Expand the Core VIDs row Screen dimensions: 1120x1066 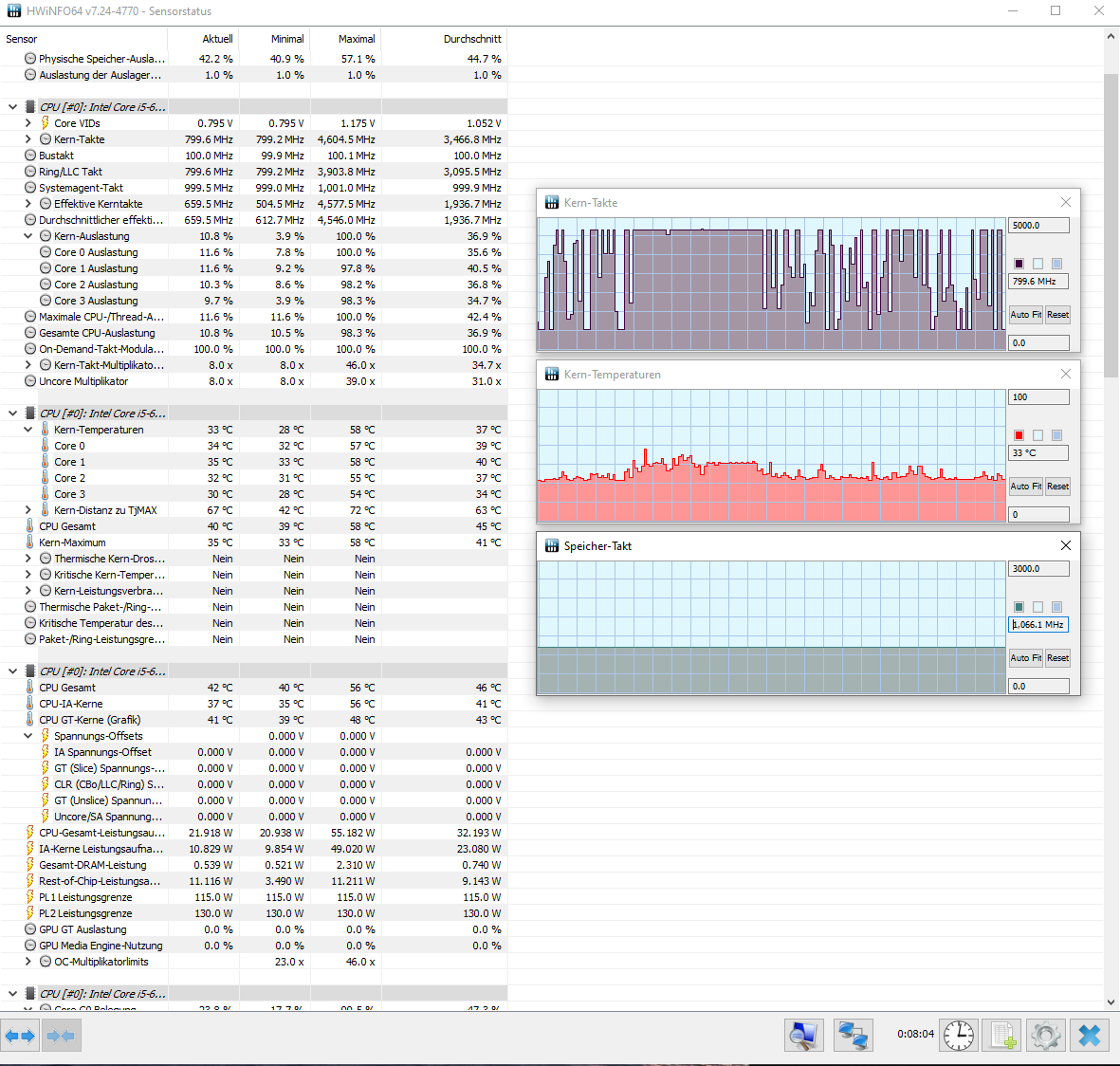(28, 123)
